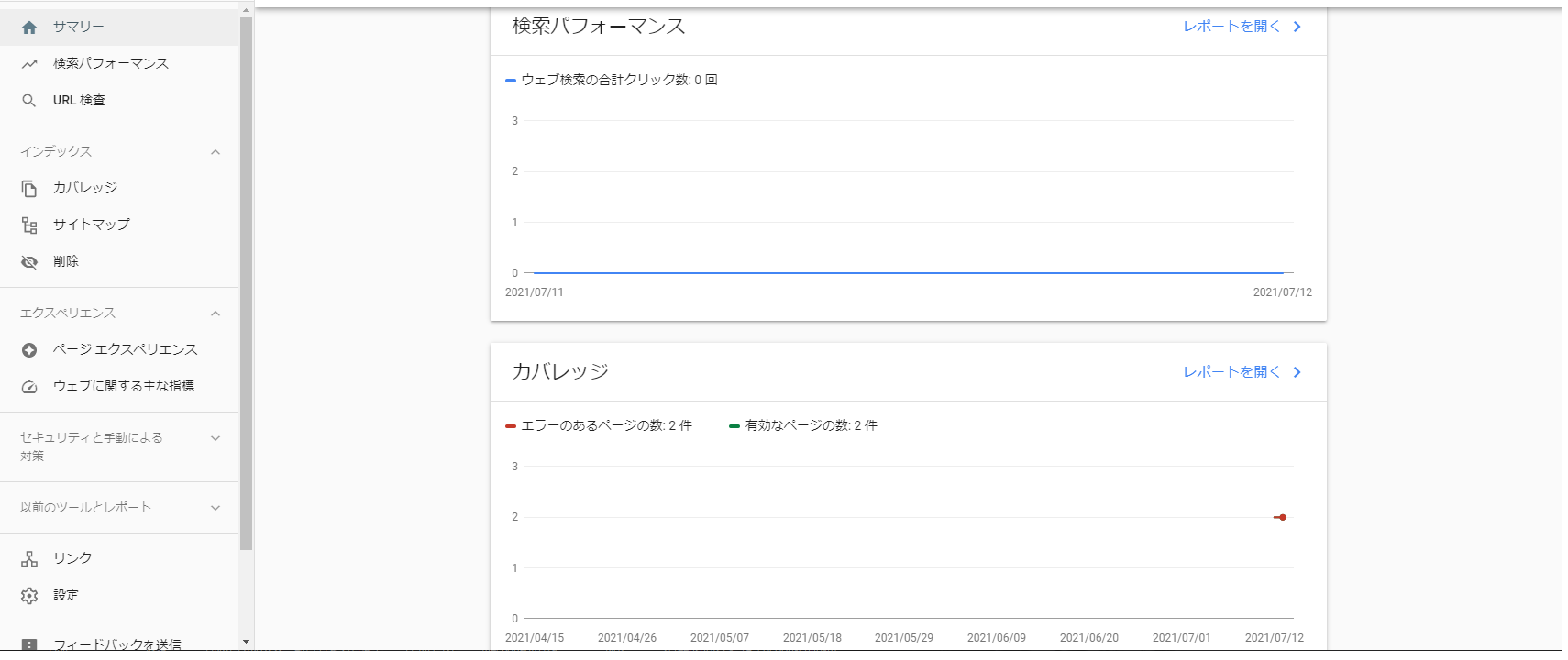1568x660 pixels.
Task: Collapse the エクスペリエンス section
Action: point(215,313)
